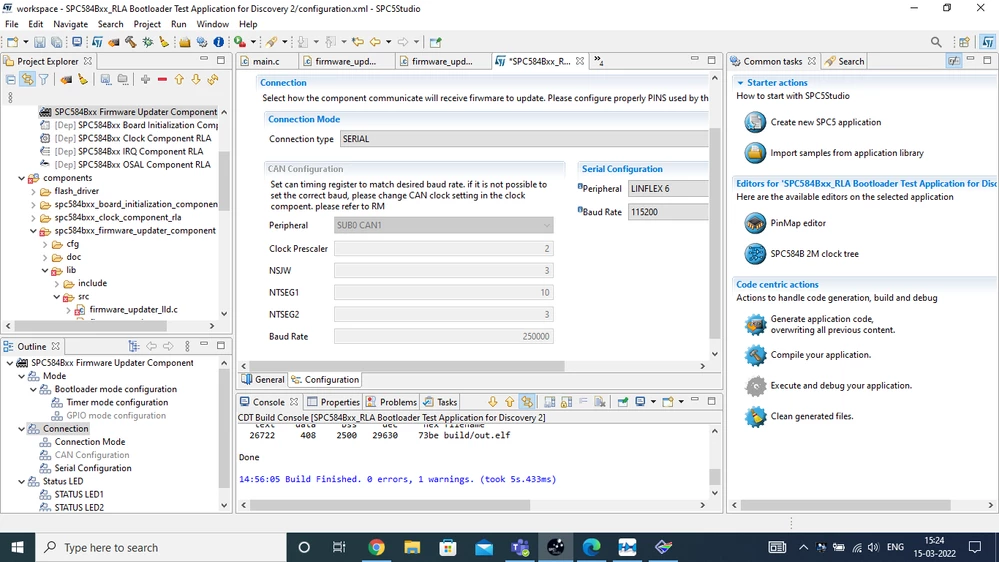Click the hammer build icon in toolbar
The height and width of the screenshot is (562, 999).
coord(131,42)
